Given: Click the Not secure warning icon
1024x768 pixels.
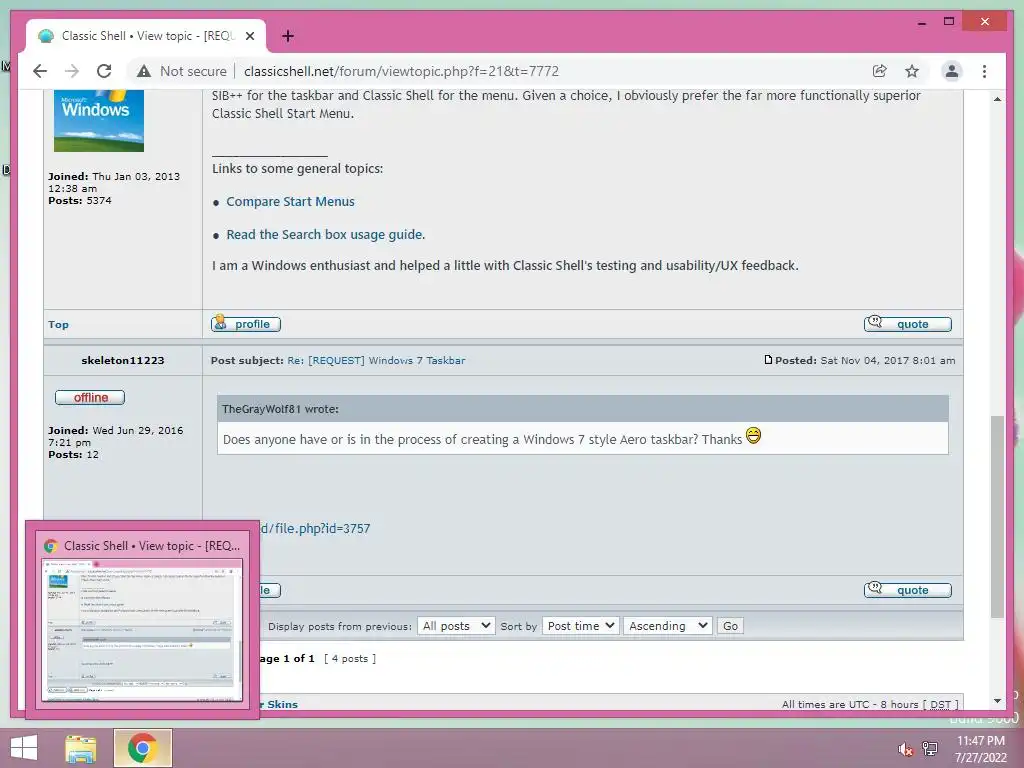Looking at the screenshot, I should 144,71.
